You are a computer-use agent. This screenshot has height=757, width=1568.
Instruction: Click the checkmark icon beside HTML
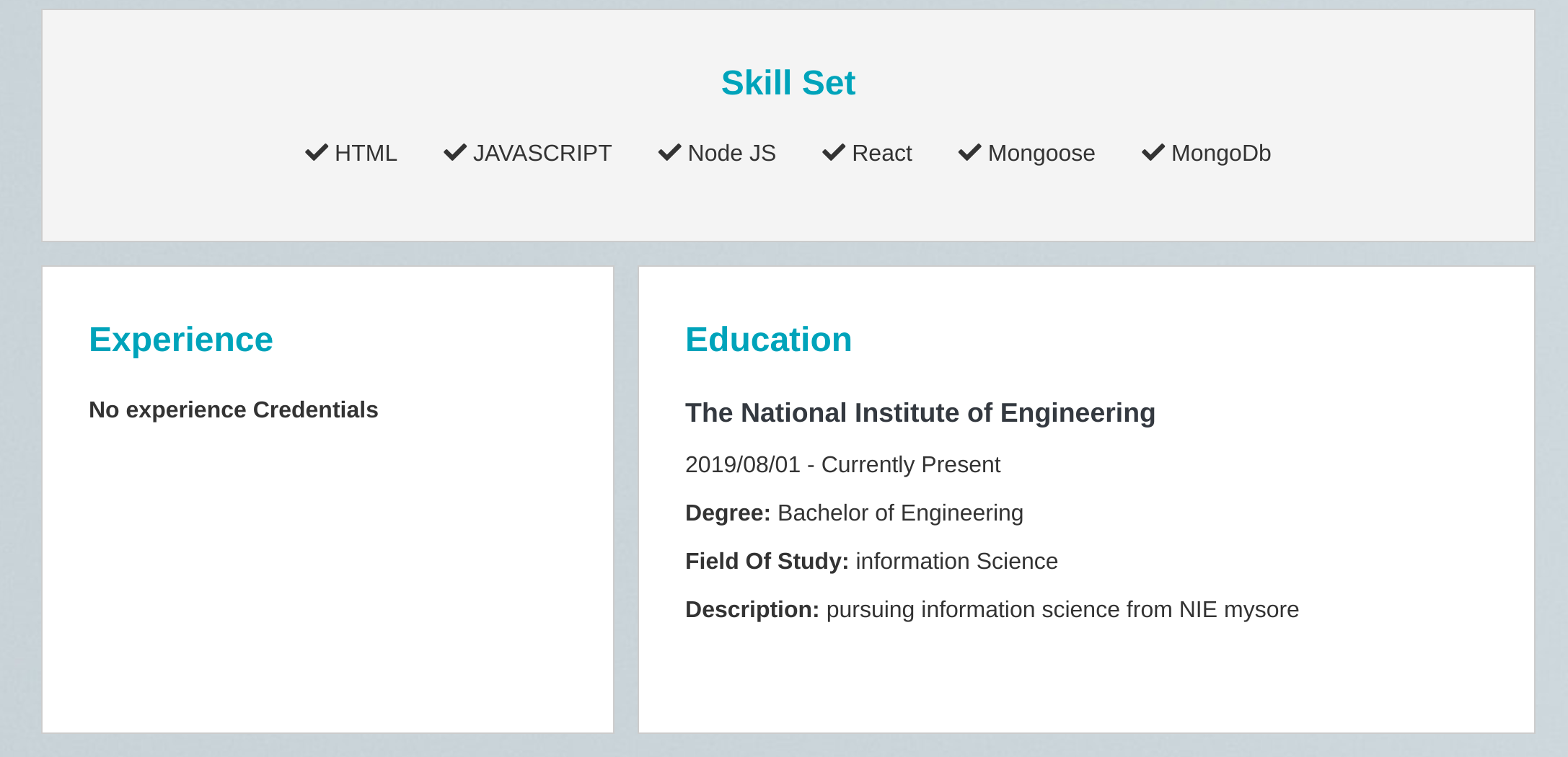(x=317, y=153)
